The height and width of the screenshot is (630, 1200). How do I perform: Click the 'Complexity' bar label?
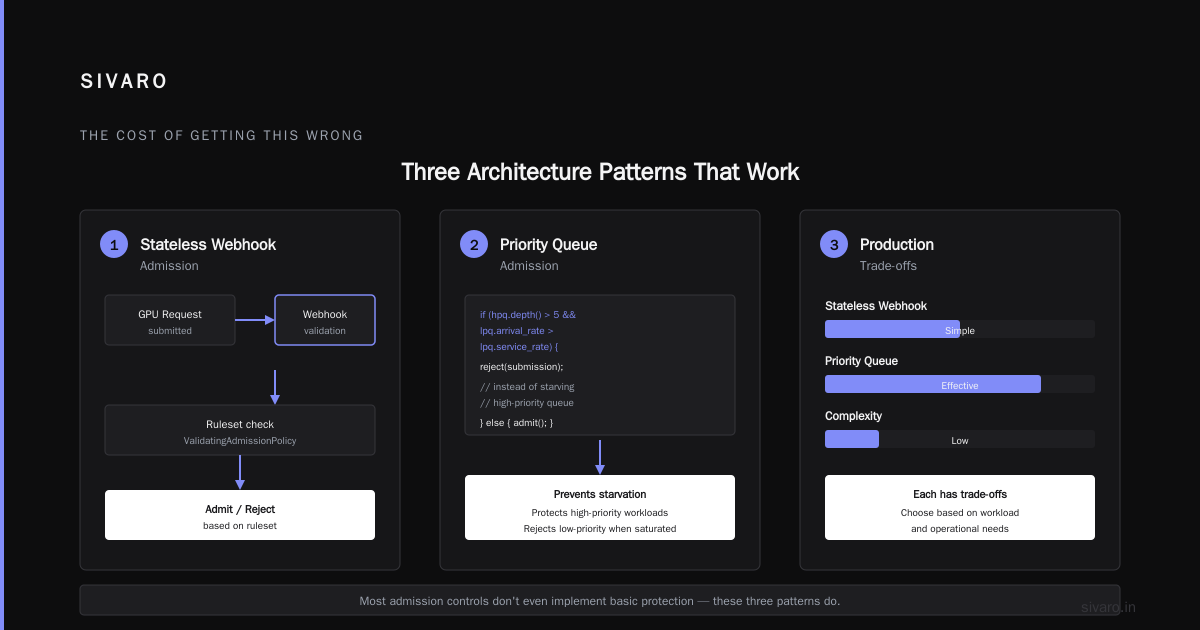pyautogui.click(x=853, y=416)
